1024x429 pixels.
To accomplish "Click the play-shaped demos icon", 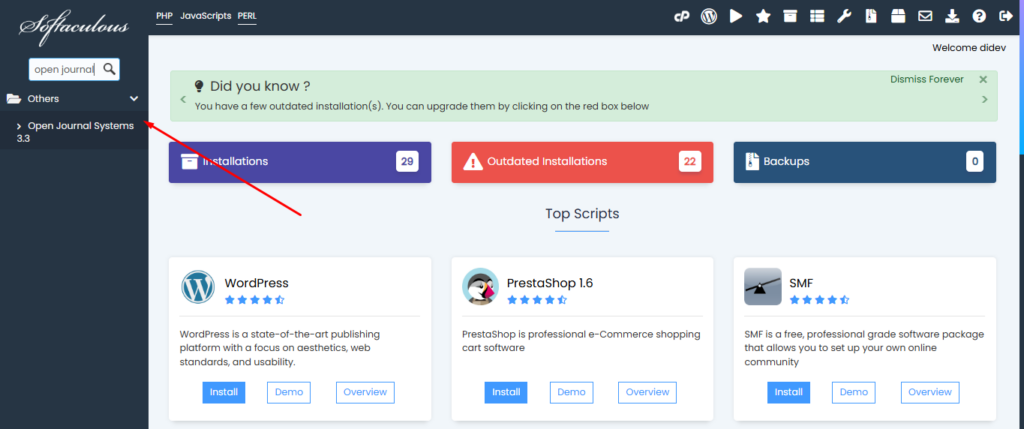I will tap(736, 16).
